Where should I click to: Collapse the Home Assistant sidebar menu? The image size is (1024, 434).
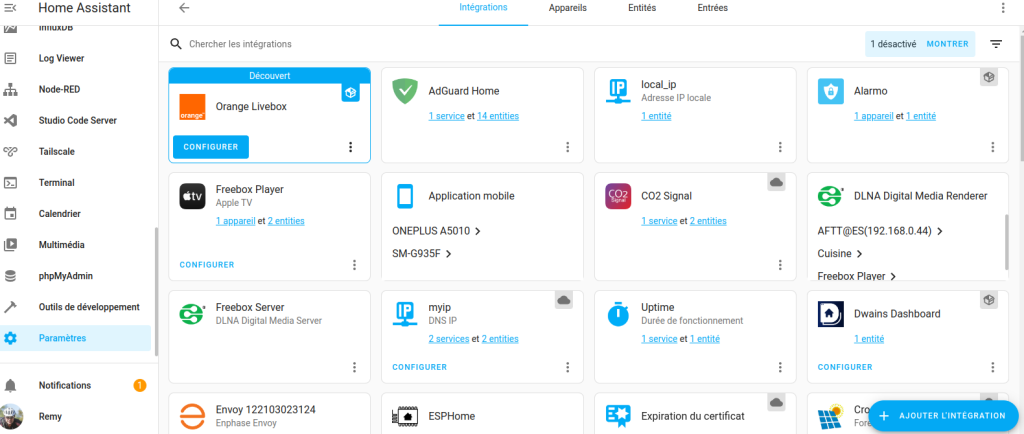(x=10, y=8)
